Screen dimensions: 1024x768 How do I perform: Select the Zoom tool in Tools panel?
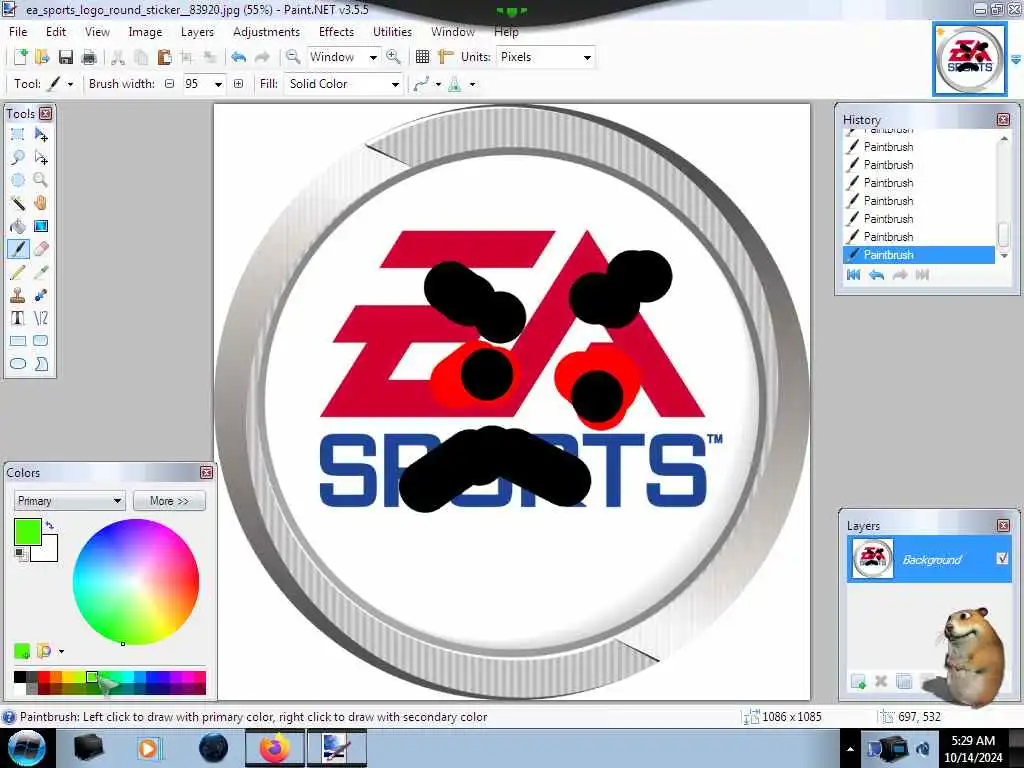40,180
